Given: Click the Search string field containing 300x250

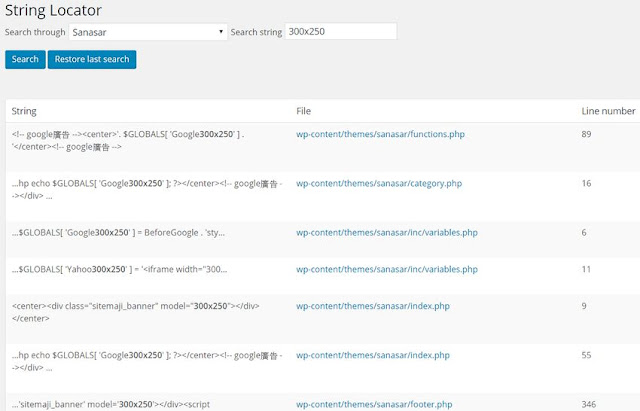Looking at the screenshot, I should [x=340, y=31].
